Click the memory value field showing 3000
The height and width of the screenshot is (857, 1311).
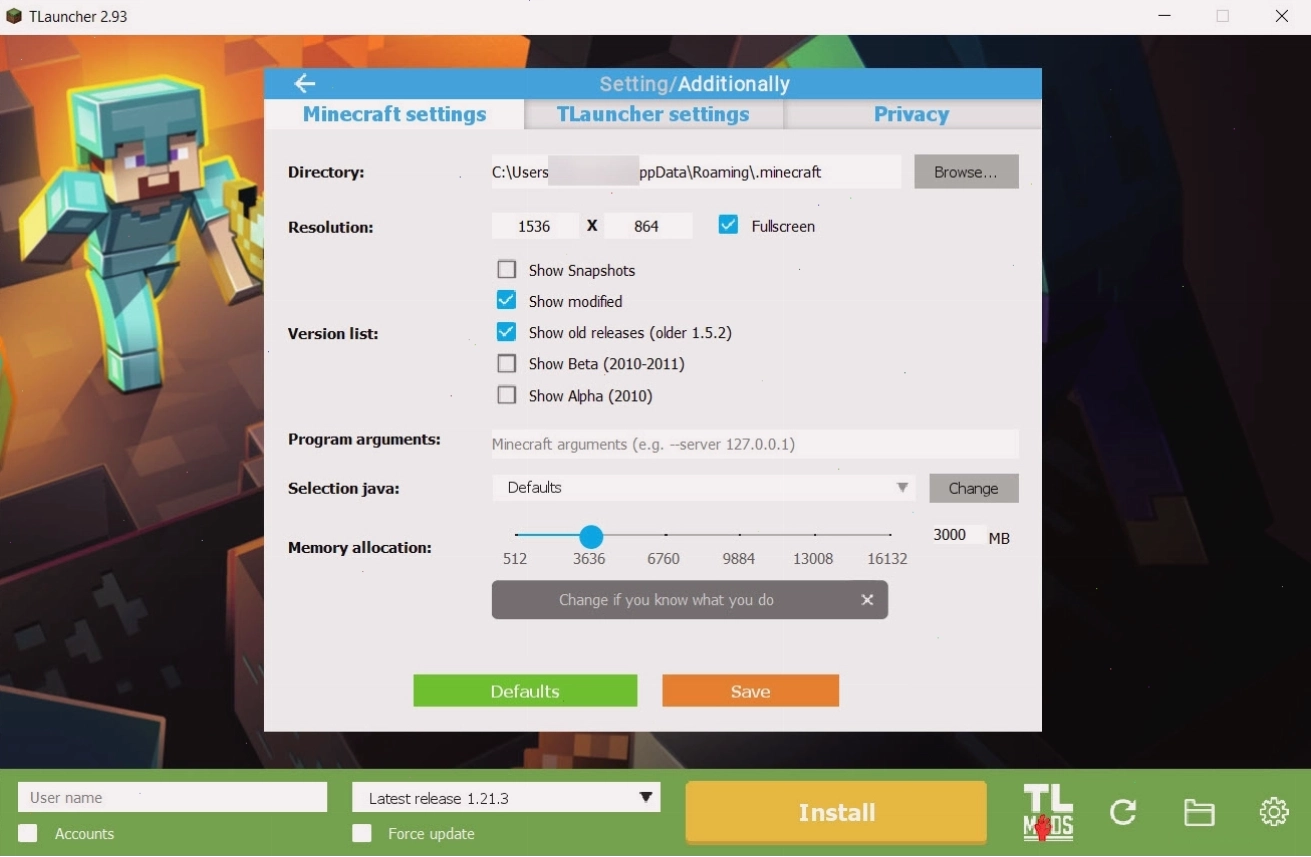point(956,535)
